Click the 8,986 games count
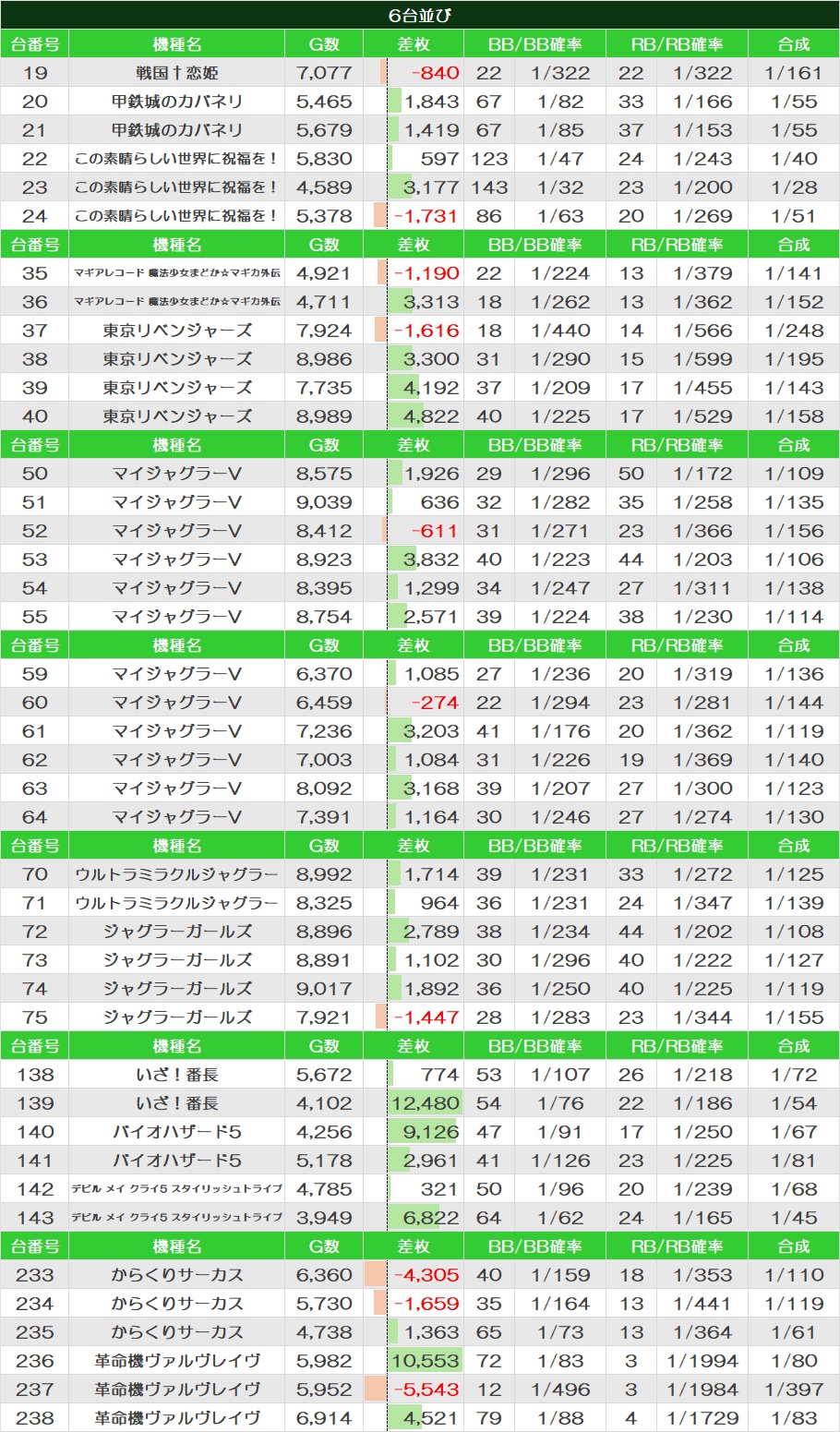840x1432 pixels. [324, 359]
